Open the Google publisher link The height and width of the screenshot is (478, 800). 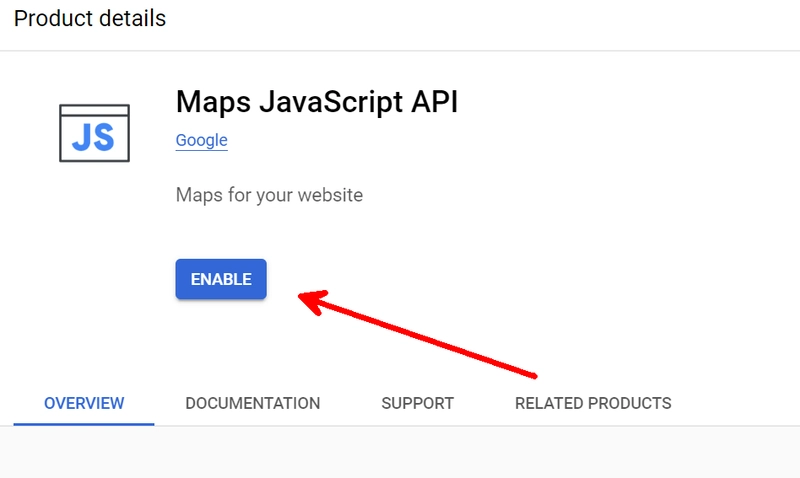[202, 140]
